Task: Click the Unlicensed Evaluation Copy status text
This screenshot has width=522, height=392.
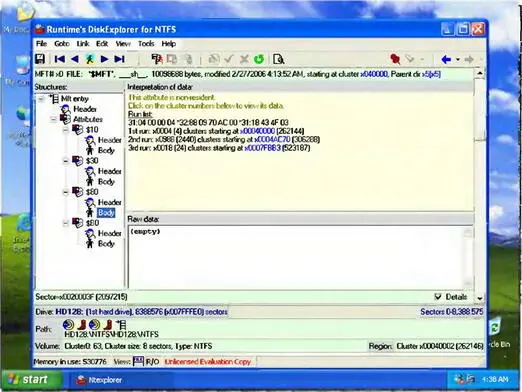Action: pyautogui.click(x=208, y=362)
